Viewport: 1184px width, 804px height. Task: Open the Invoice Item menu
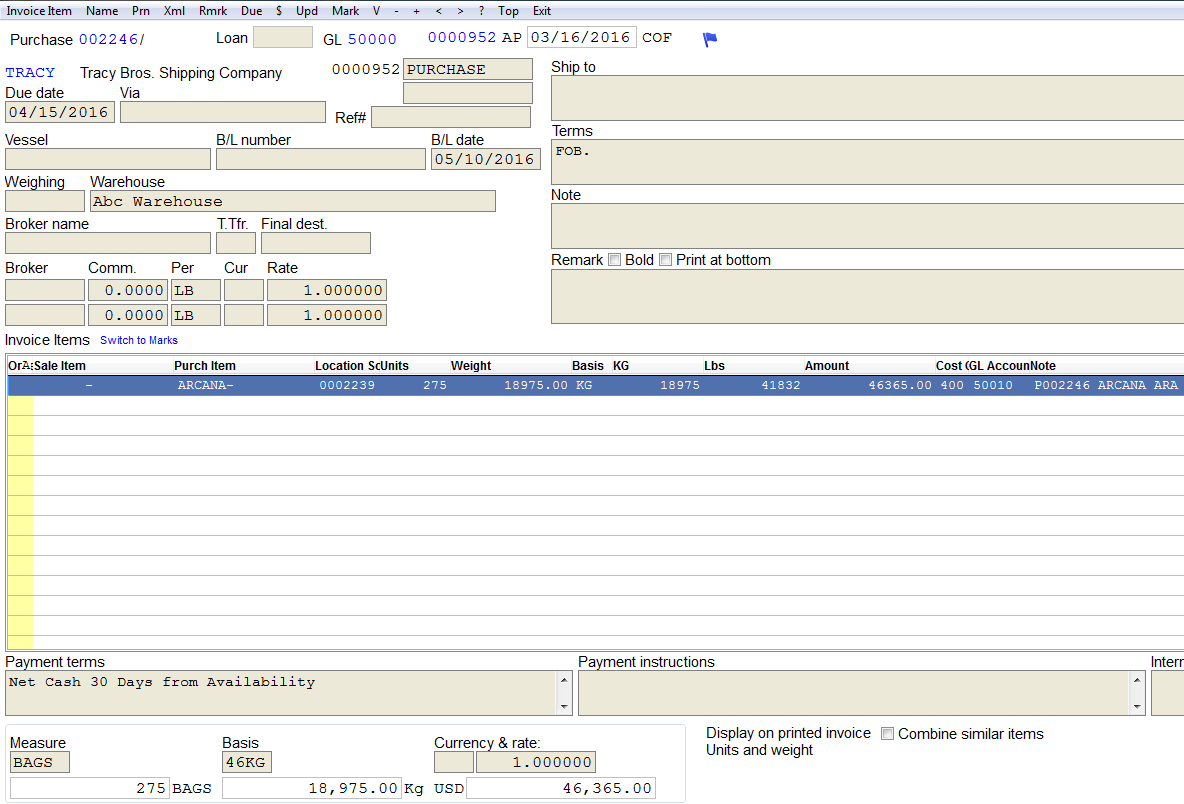click(39, 11)
